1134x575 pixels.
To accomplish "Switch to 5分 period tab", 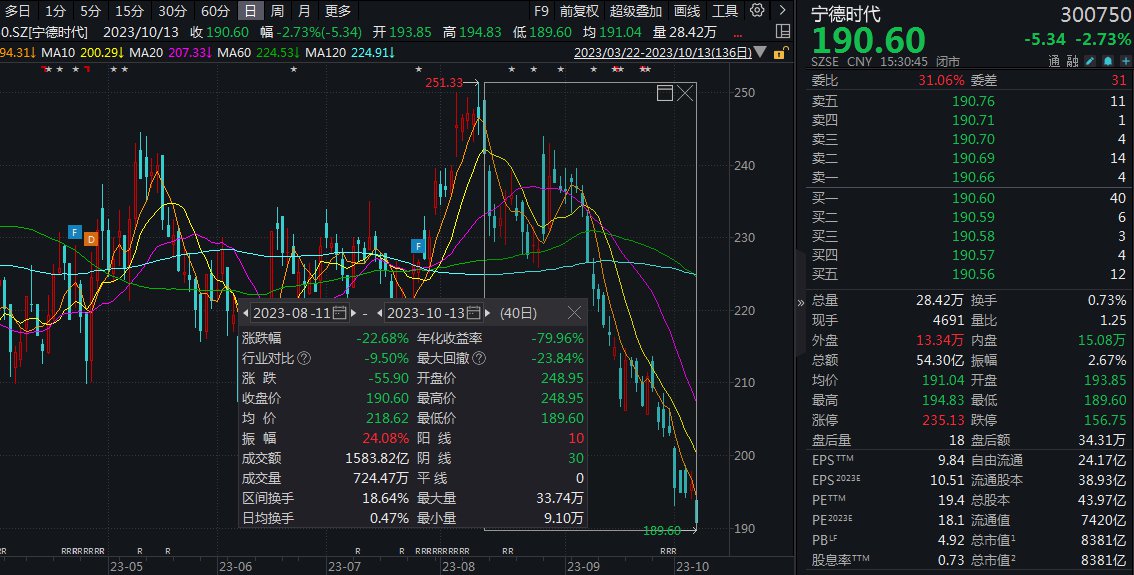I will 90,11.
